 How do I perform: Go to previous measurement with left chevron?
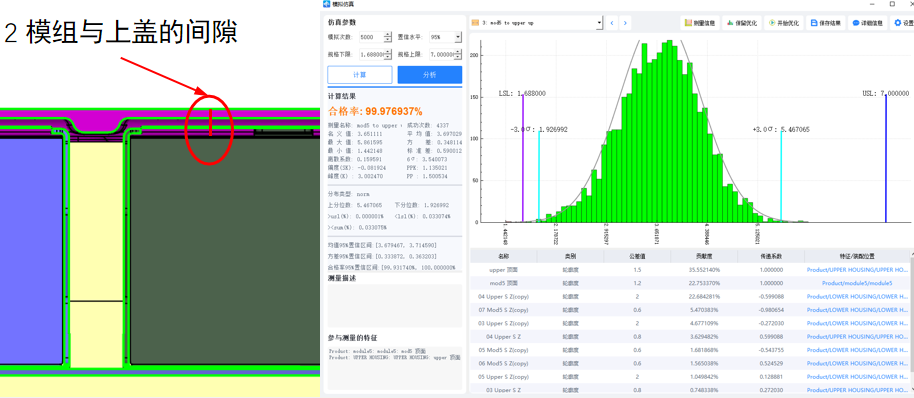(611, 23)
